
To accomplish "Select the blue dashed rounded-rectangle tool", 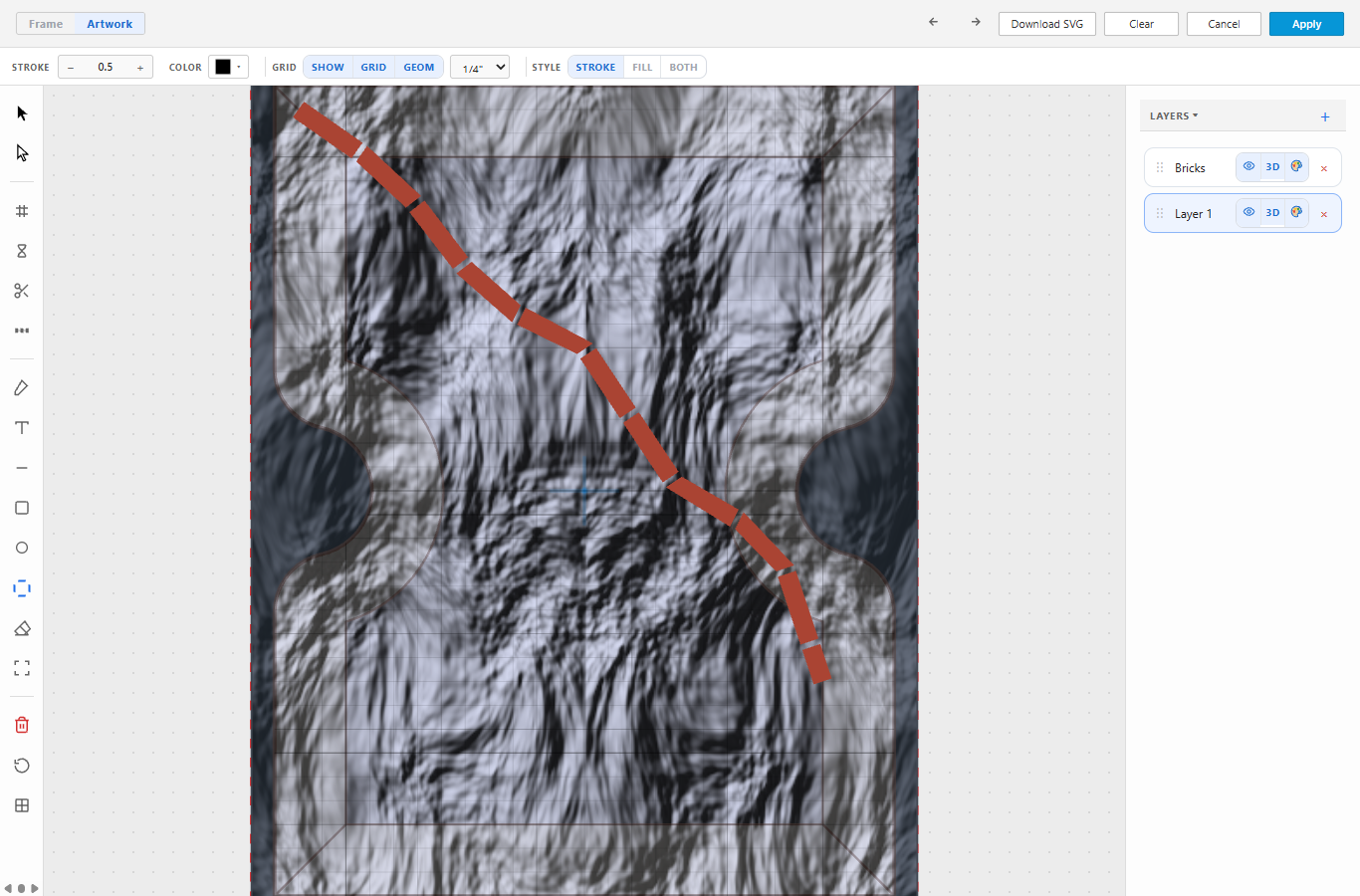I will click(22, 588).
